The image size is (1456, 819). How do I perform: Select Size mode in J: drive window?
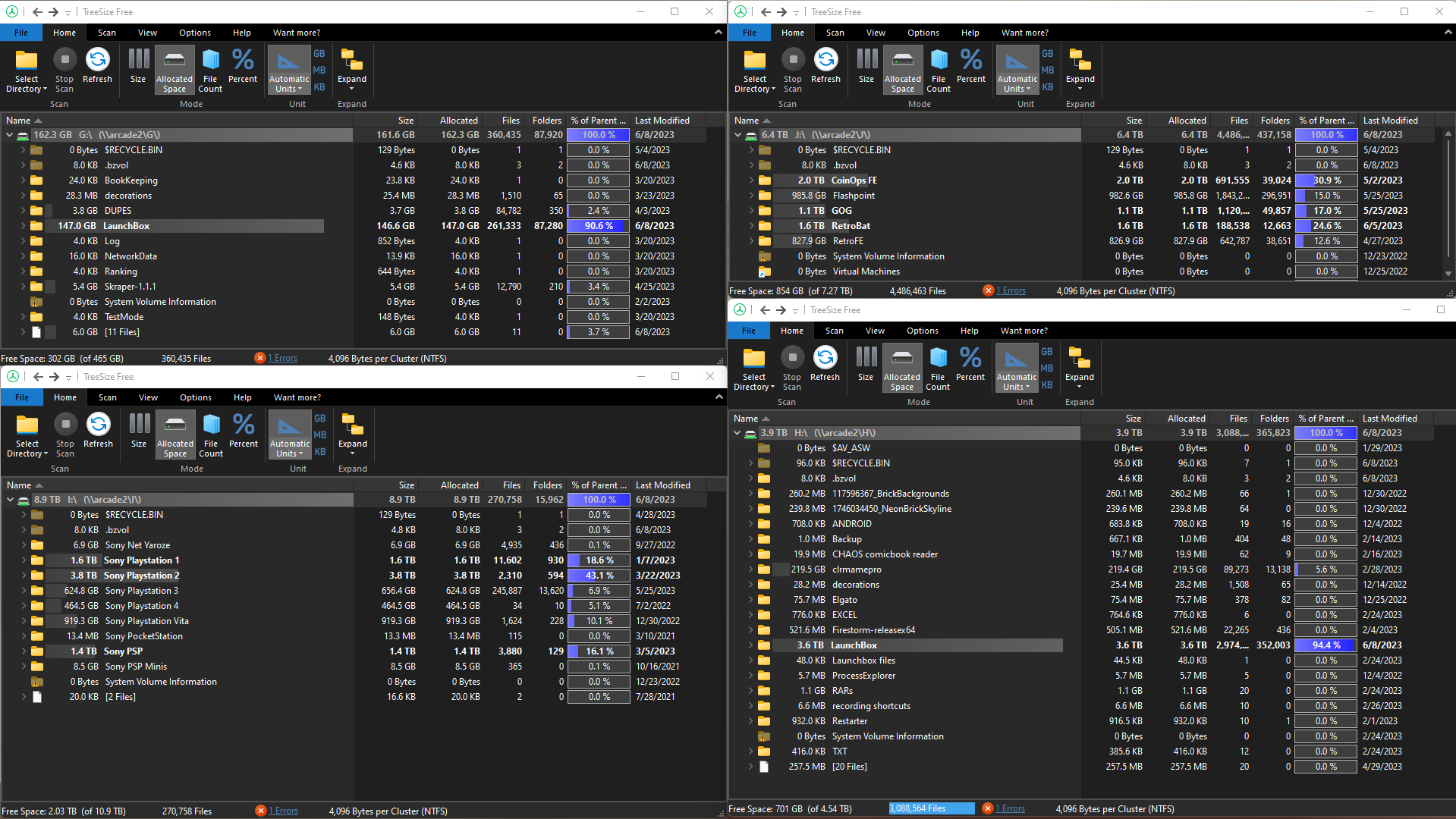[866, 66]
